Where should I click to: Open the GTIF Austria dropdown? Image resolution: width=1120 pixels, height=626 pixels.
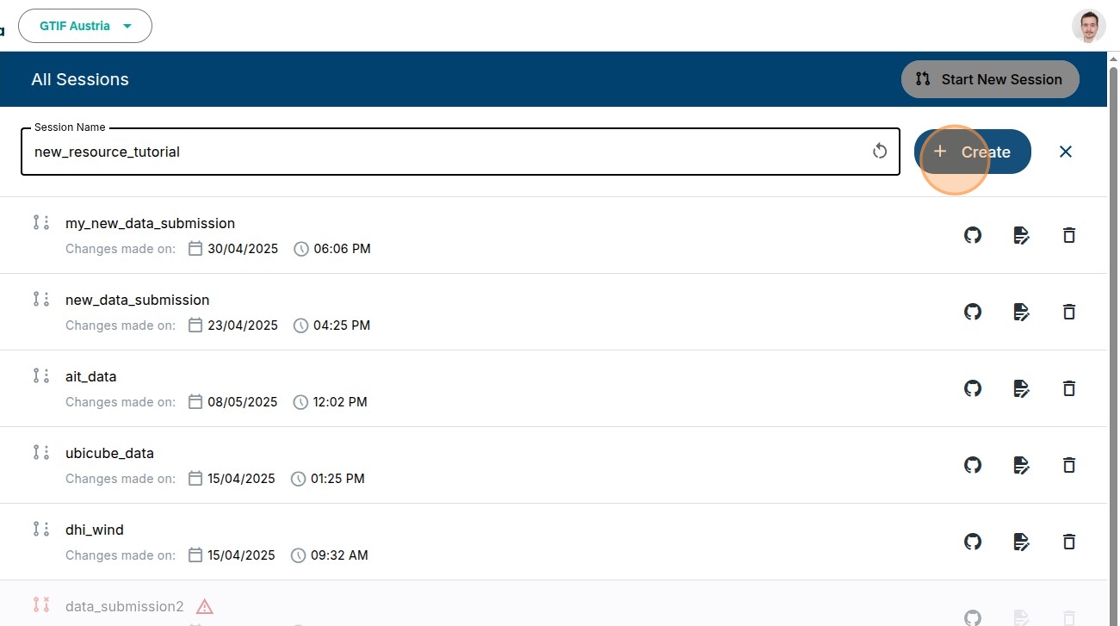point(86,26)
